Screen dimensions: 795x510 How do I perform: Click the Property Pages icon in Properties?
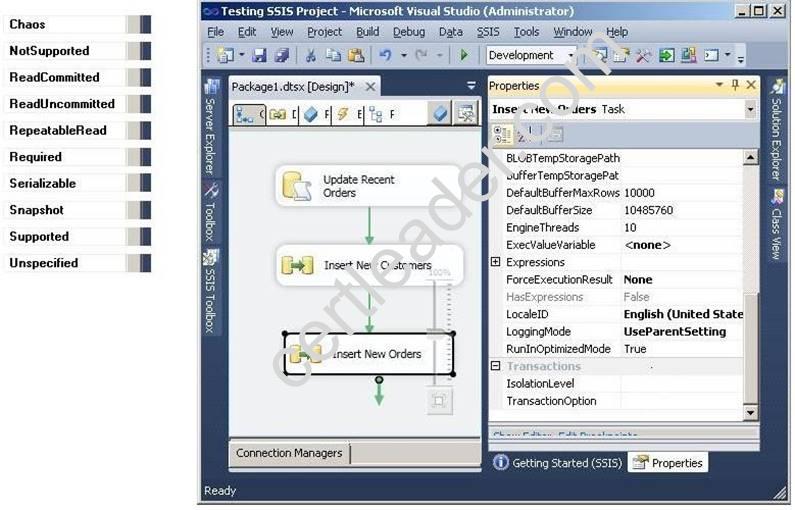click(x=555, y=135)
